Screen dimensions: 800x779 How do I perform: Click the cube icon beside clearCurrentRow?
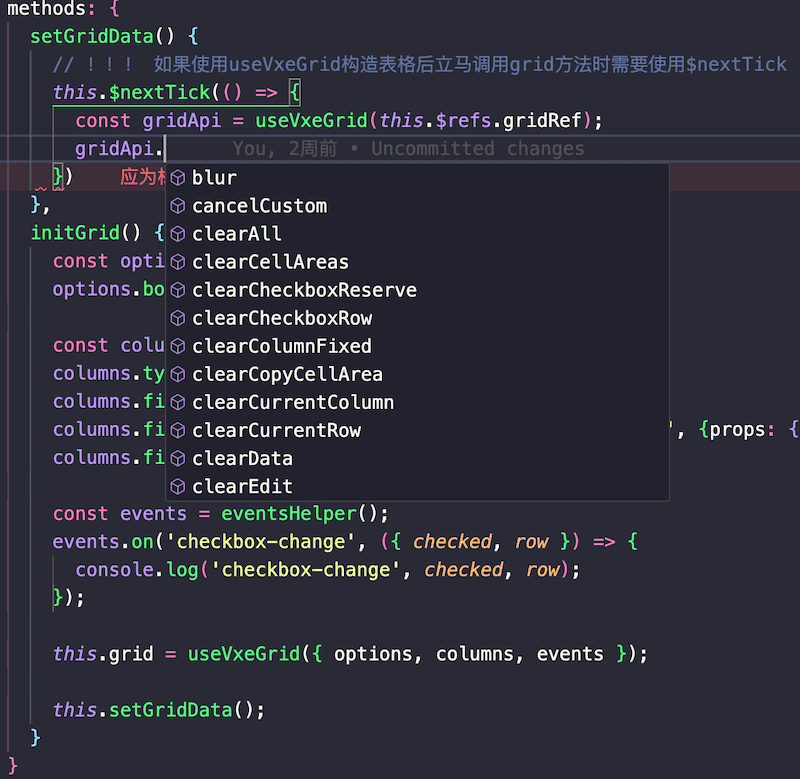pyautogui.click(x=178, y=431)
